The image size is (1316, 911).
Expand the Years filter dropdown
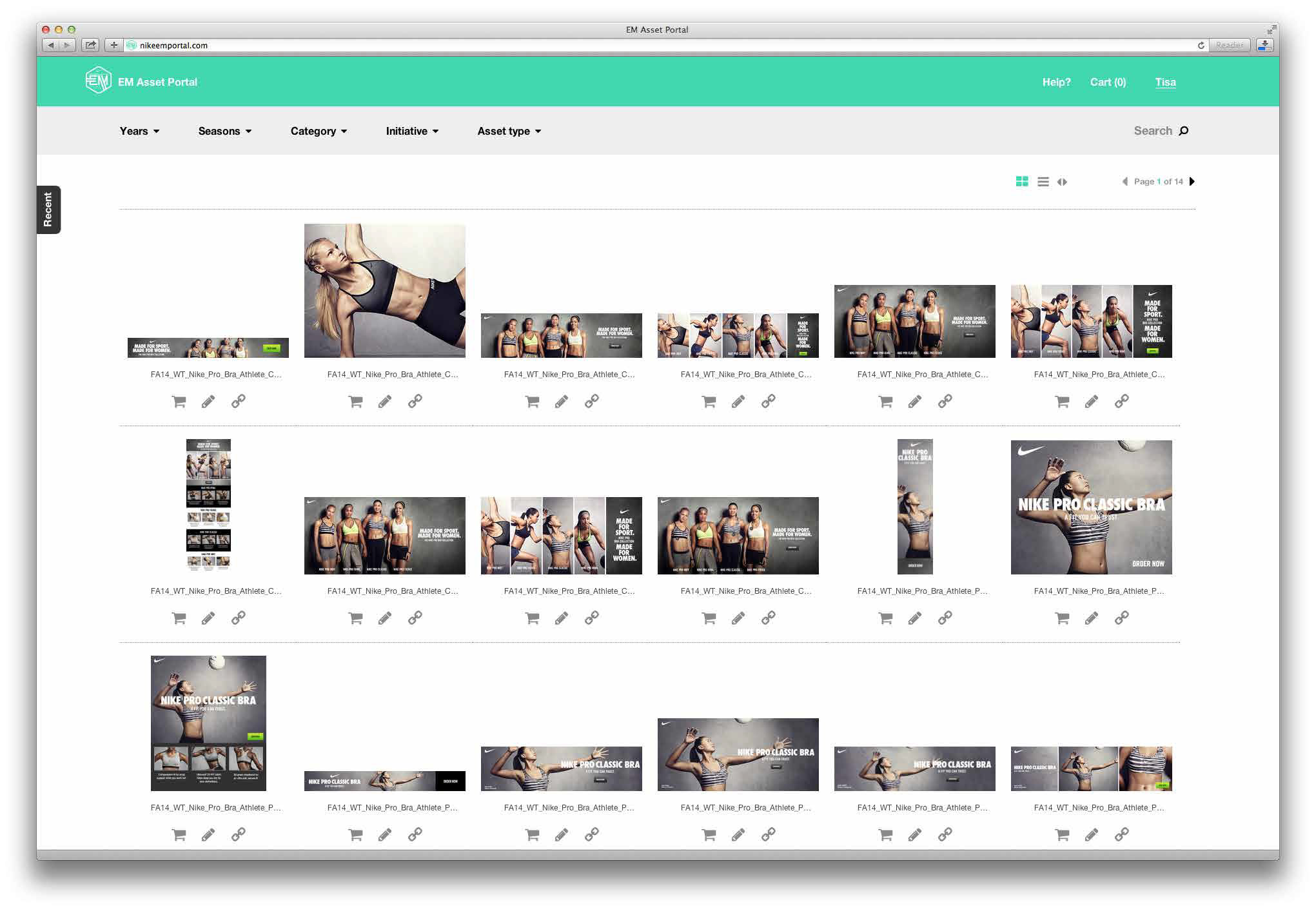click(x=139, y=131)
